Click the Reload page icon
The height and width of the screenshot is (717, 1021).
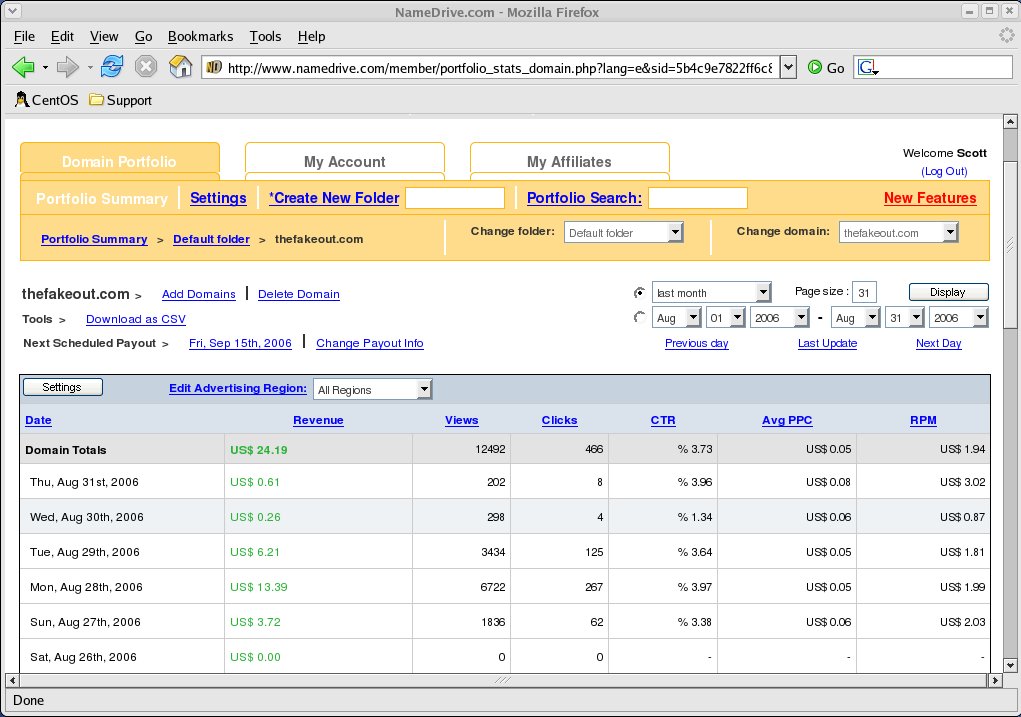pos(112,67)
